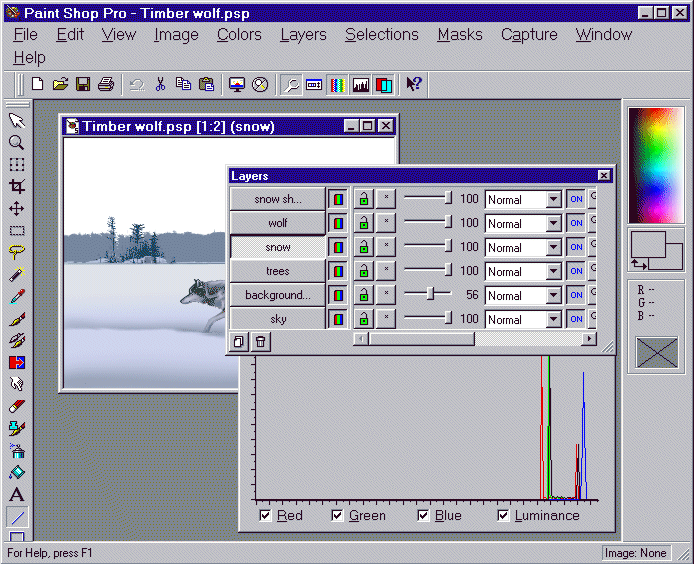The height and width of the screenshot is (564, 694).
Task: Select the Text tool
Action: point(16,494)
